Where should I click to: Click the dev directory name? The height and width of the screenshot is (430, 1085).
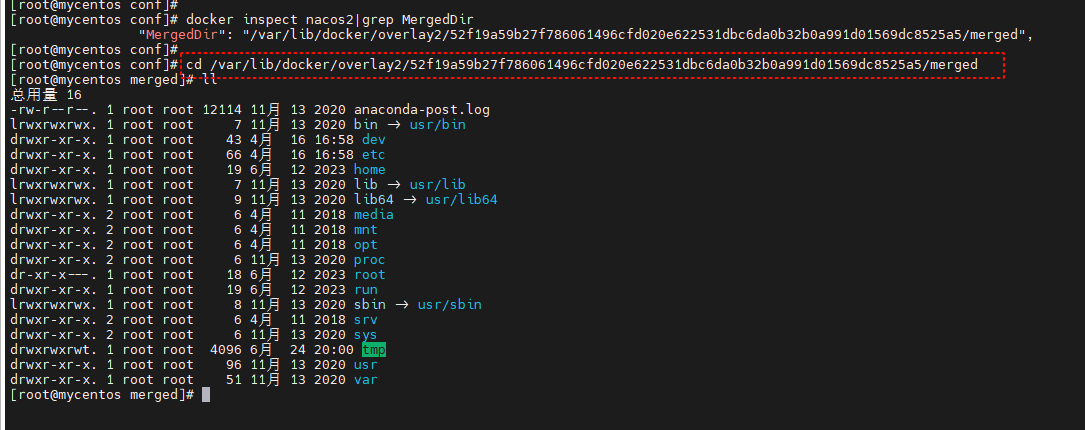(374, 140)
